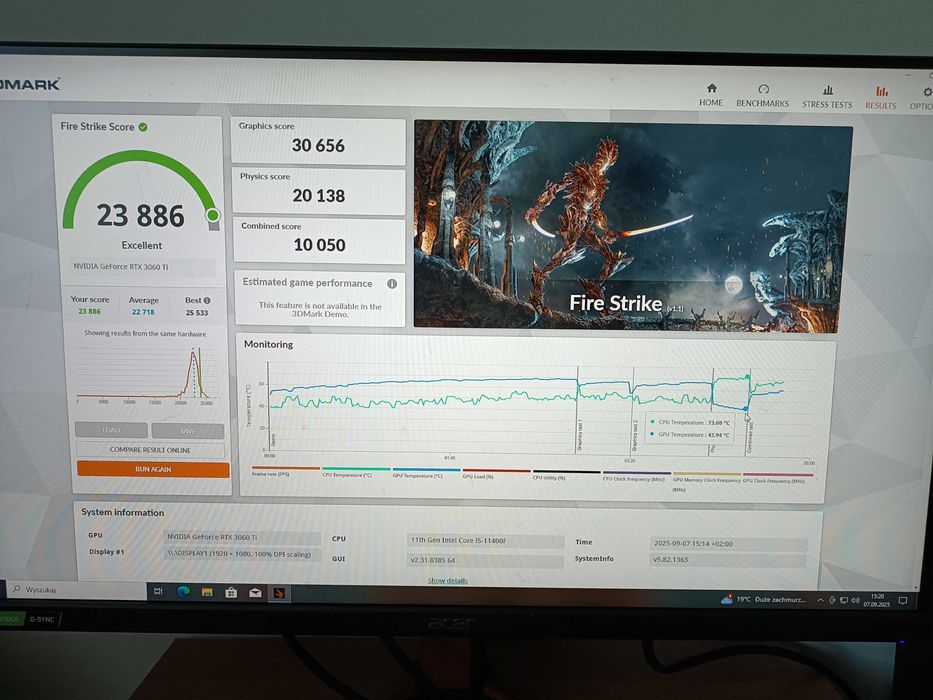Click the Fire Strike preview image

(633, 226)
